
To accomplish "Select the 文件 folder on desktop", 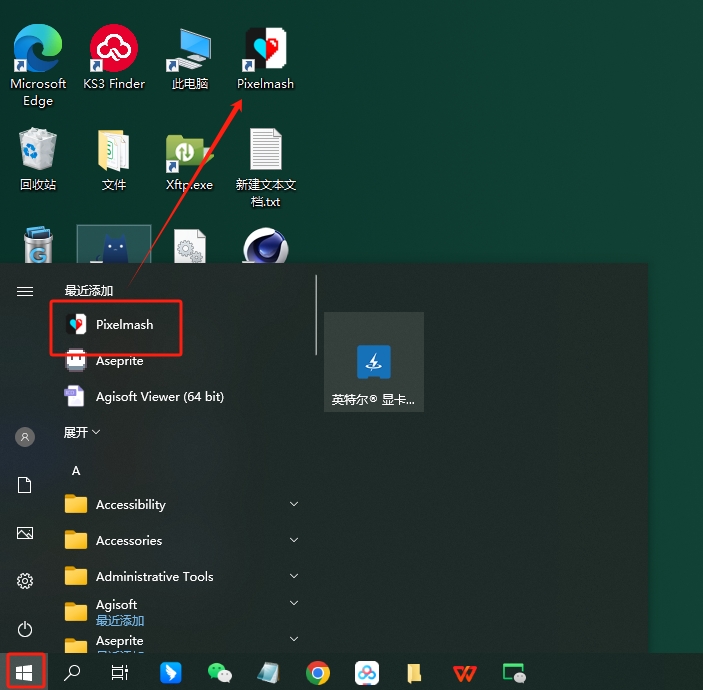I will pyautogui.click(x=114, y=159).
